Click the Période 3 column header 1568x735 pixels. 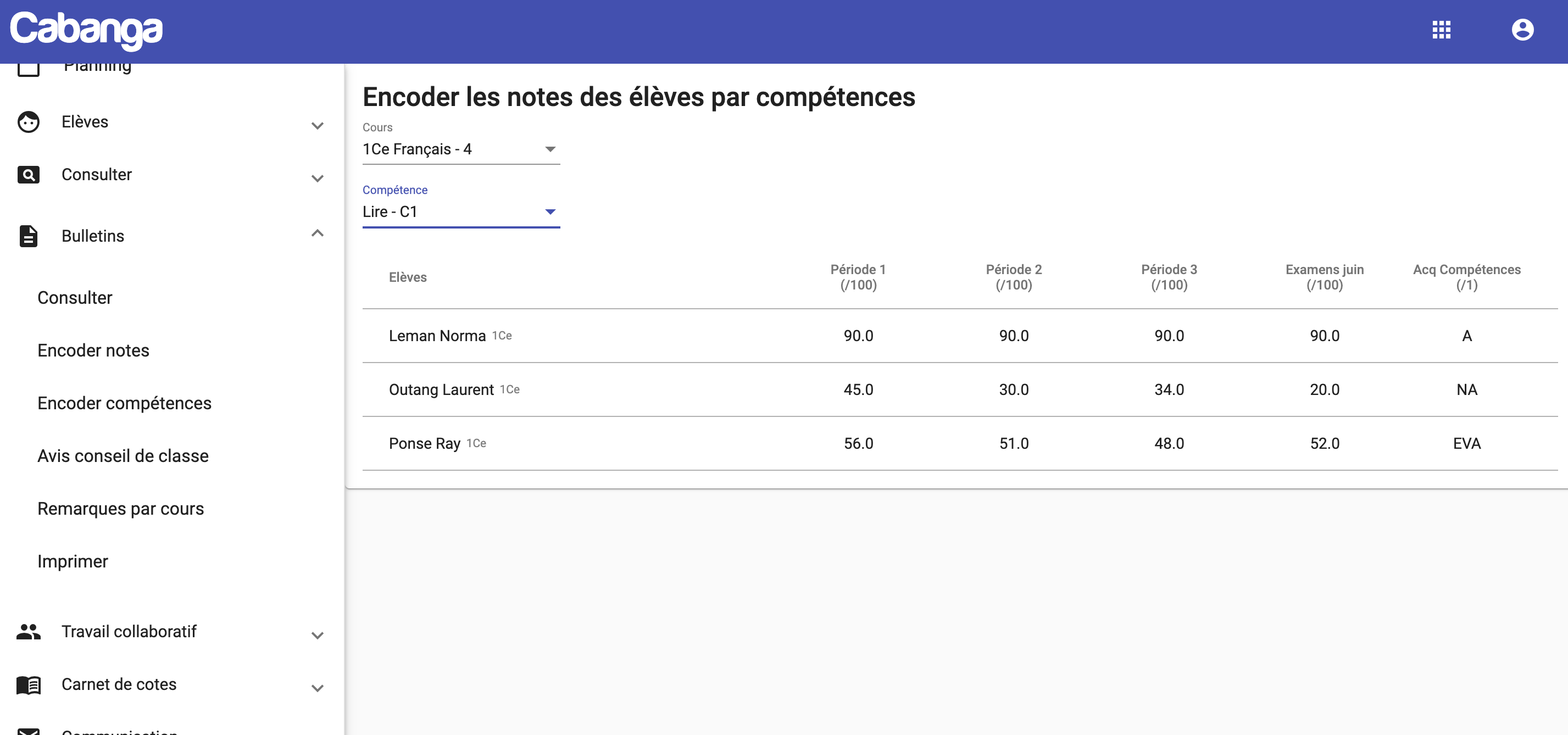coord(1169,277)
